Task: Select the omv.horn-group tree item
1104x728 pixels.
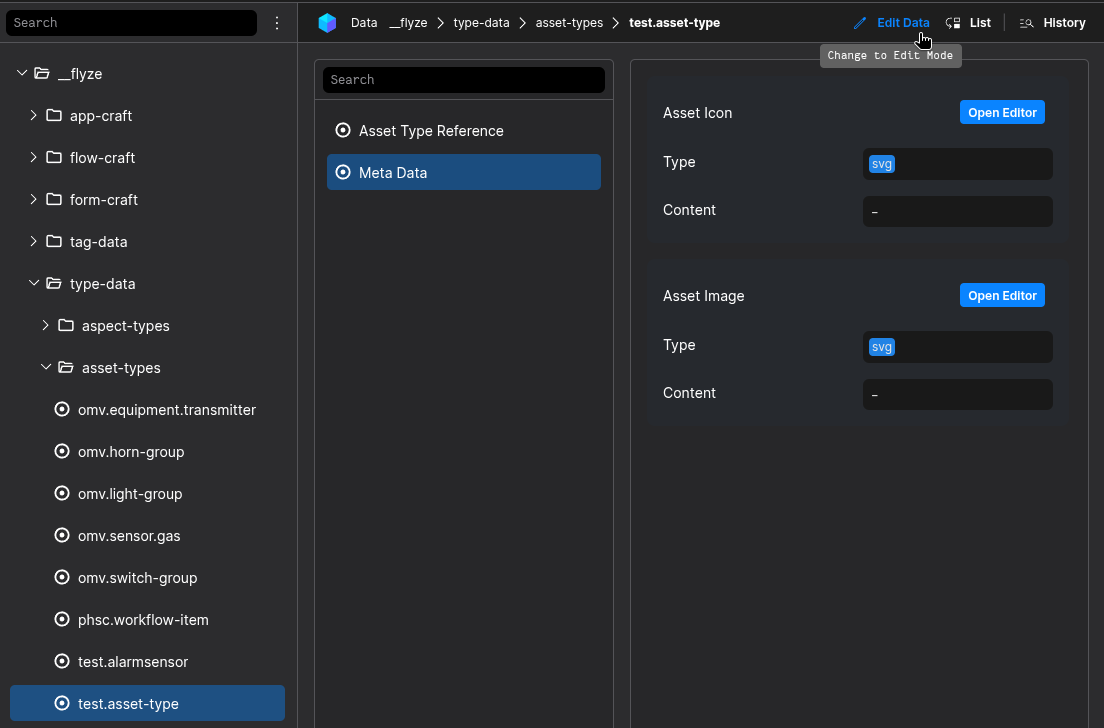Action: 131,452
